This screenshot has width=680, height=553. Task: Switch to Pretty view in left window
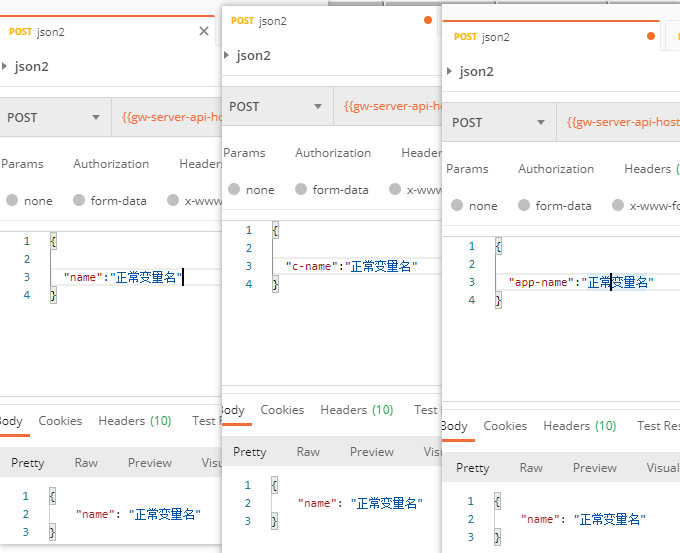(x=28, y=463)
